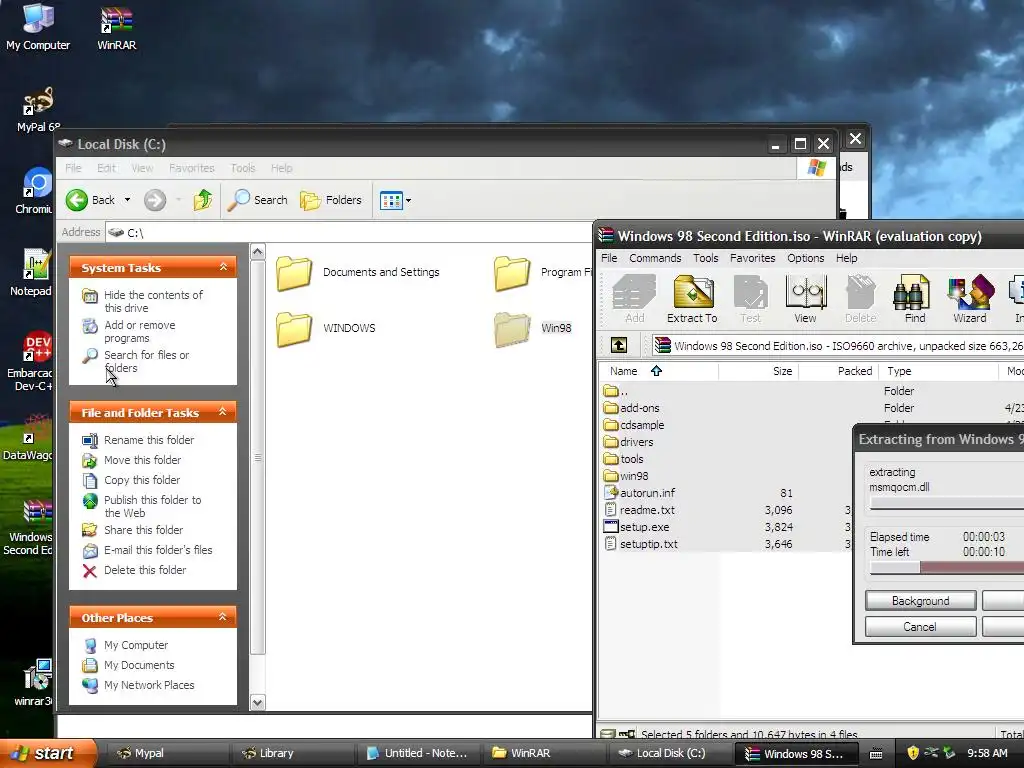This screenshot has height=768, width=1024.
Task: Open the Tools menu in WinRAR
Action: tap(705, 258)
